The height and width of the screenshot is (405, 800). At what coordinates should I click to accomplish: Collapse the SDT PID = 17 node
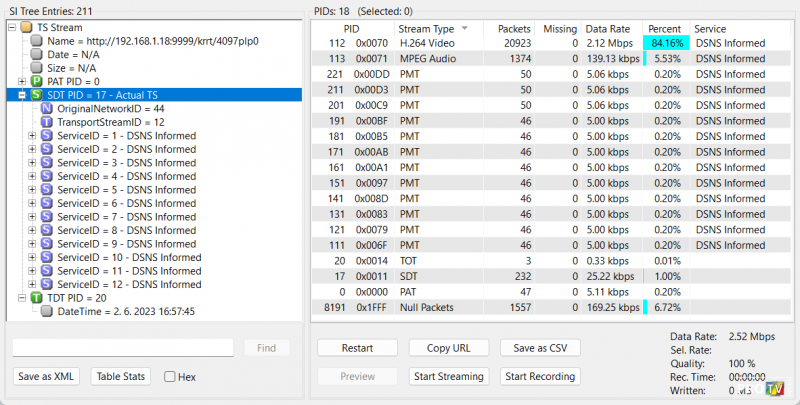pyautogui.click(x=23, y=94)
